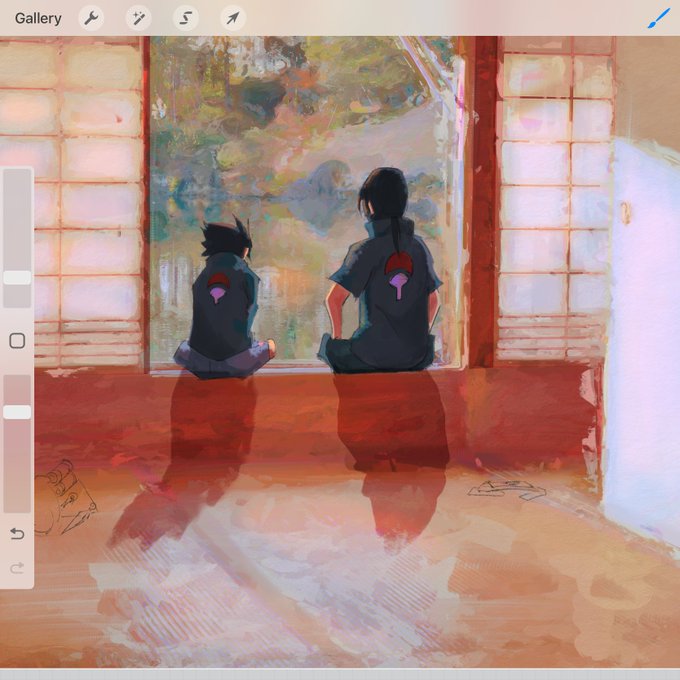Tap the brush size slider handle
This screenshot has height=680, width=680.
[x=17, y=278]
